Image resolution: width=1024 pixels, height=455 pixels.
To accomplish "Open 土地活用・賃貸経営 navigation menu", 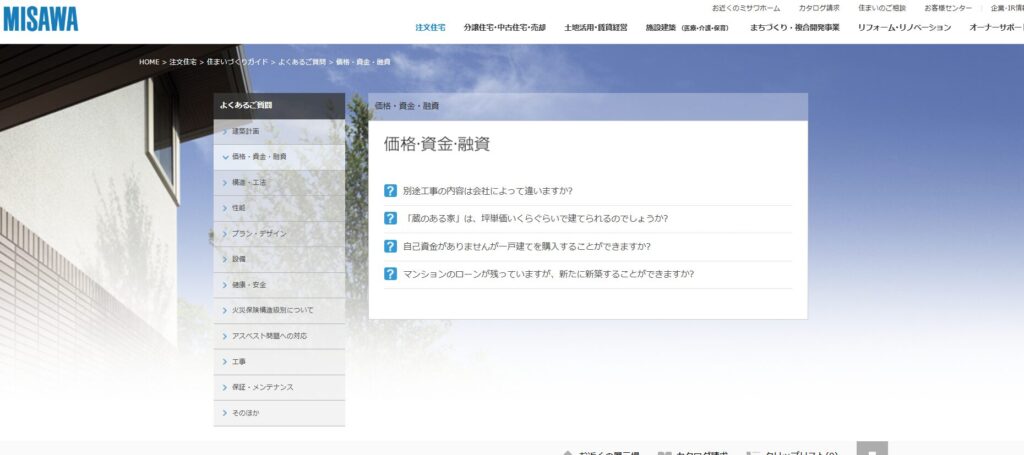I will [x=596, y=28].
